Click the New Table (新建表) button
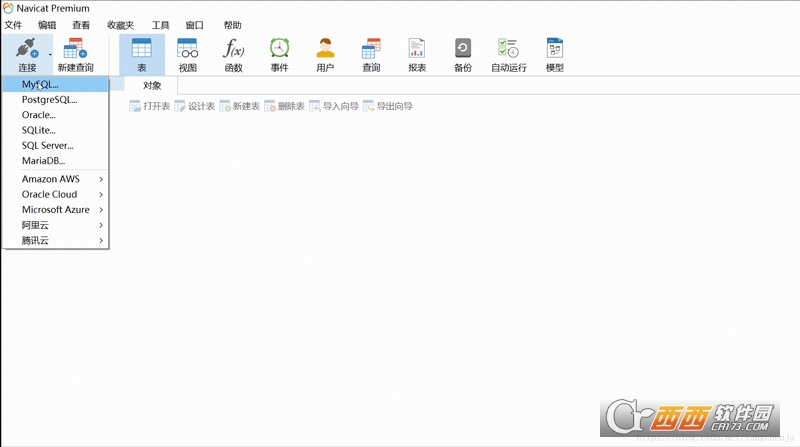The width and height of the screenshot is (800, 447). 239,106
